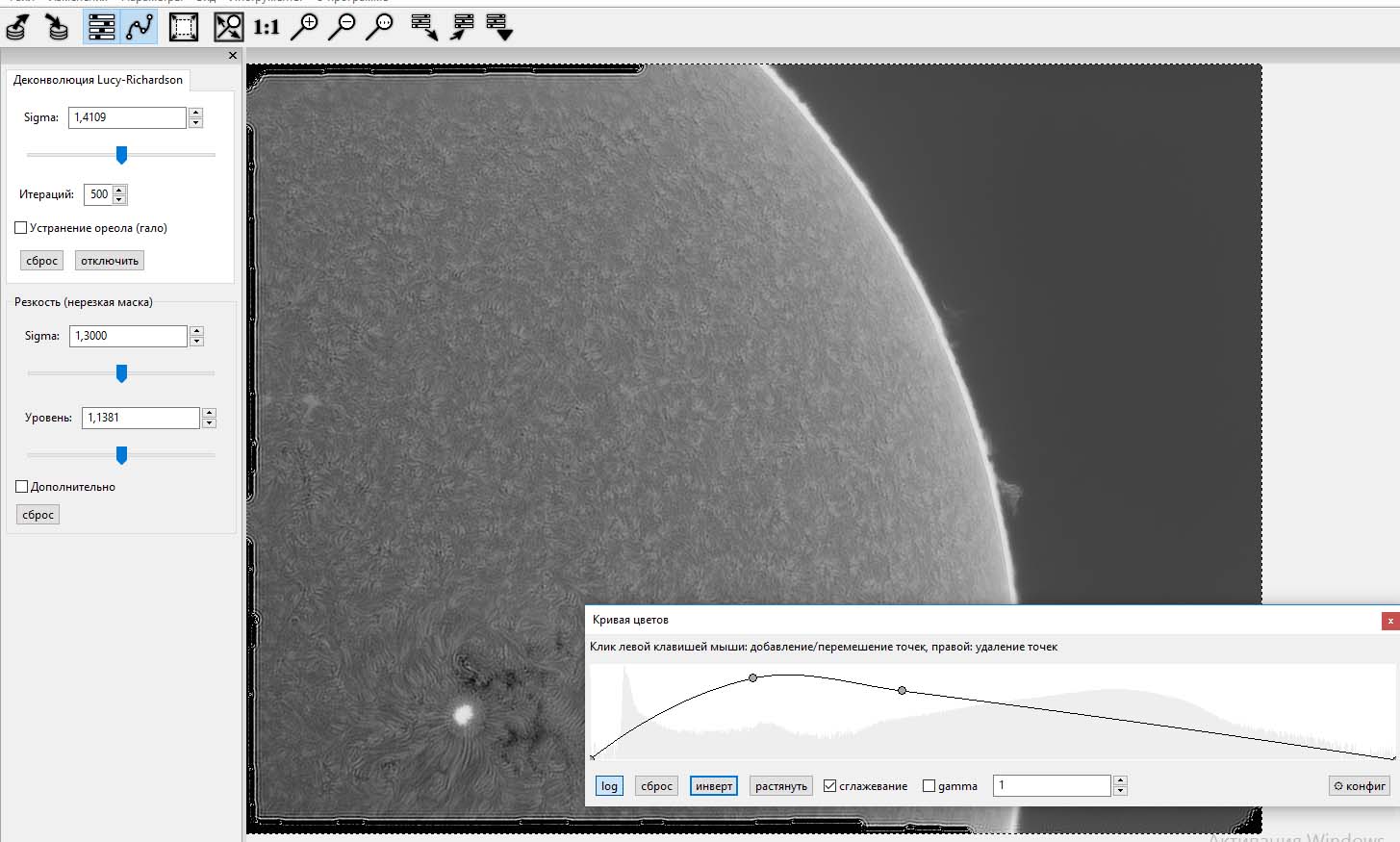Decrease deconvolution Sigma with down arrow
Image resolution: width=1400 pixels, height=842 pixels.
196,123
